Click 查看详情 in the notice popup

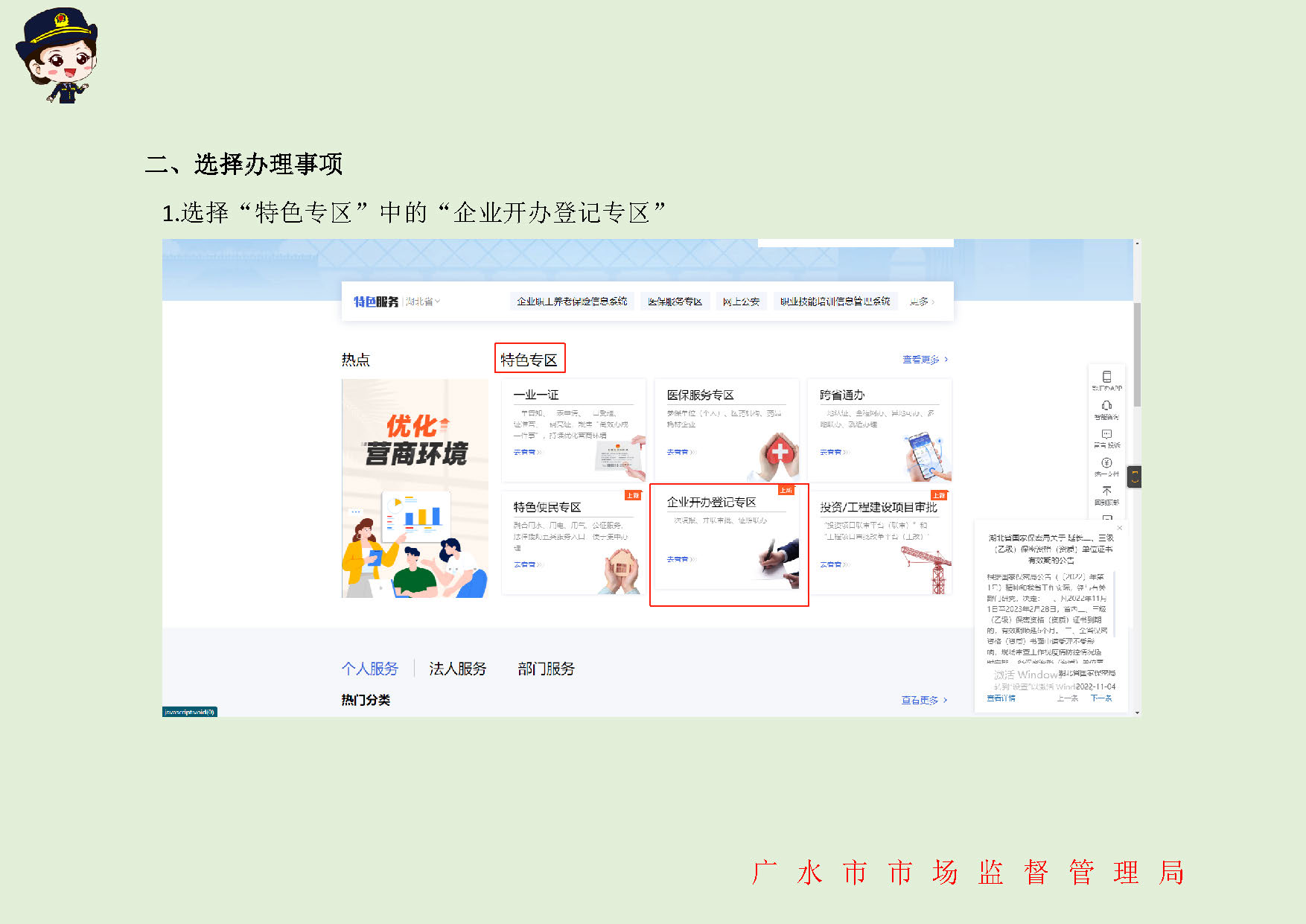[1001, 698]
